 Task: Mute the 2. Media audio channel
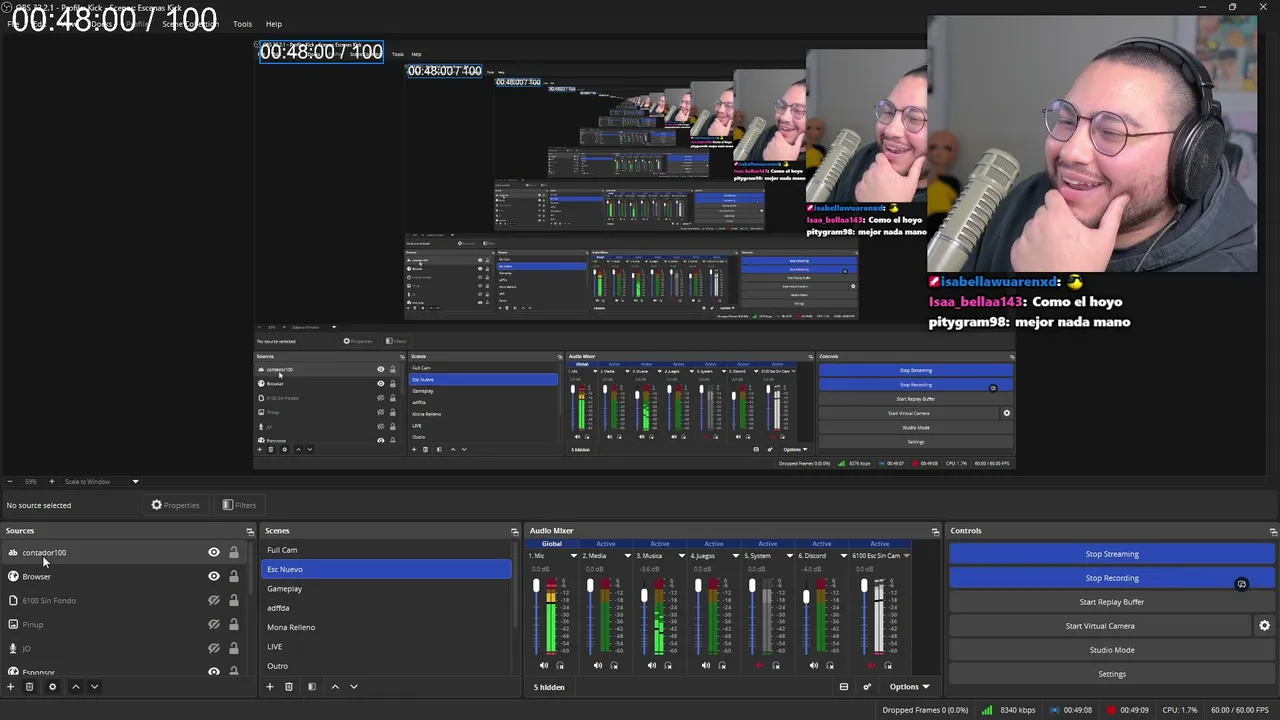(x=598, y=665)
